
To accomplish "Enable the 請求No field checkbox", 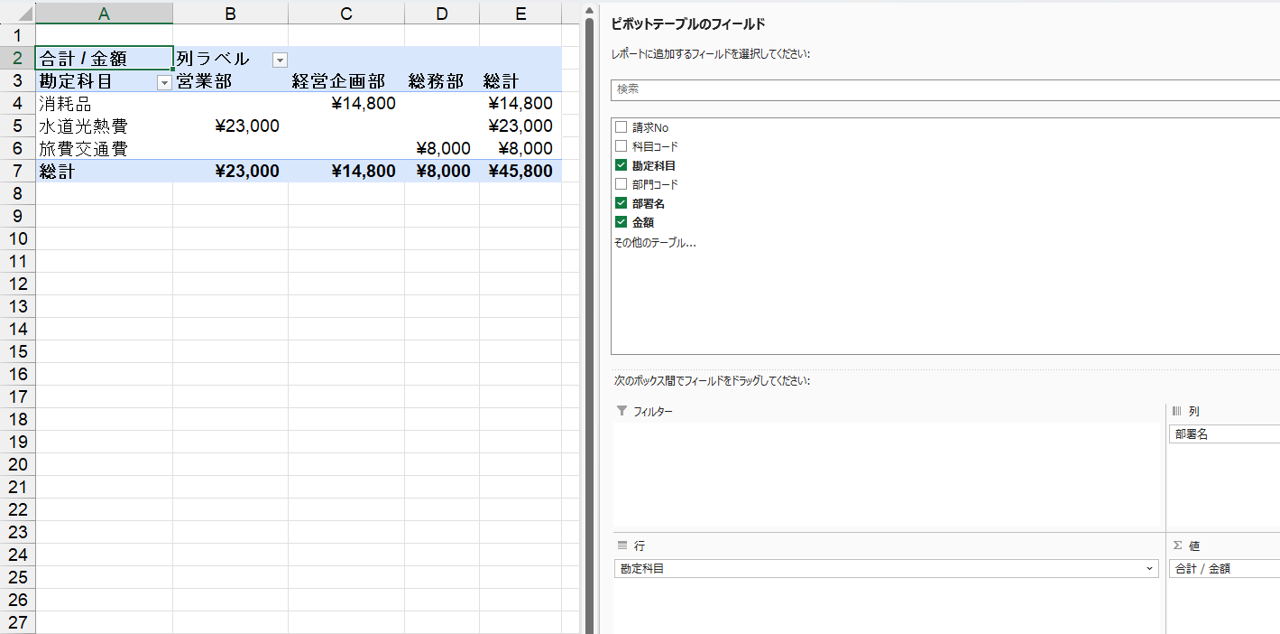I will pos(621,127).
